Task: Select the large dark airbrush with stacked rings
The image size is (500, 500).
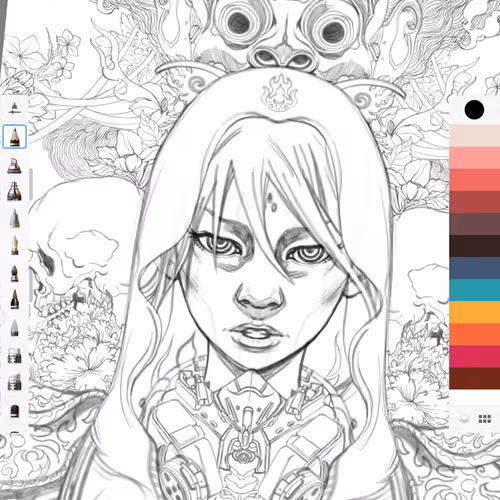Action: pyautogui.click(x=14, y=191)
